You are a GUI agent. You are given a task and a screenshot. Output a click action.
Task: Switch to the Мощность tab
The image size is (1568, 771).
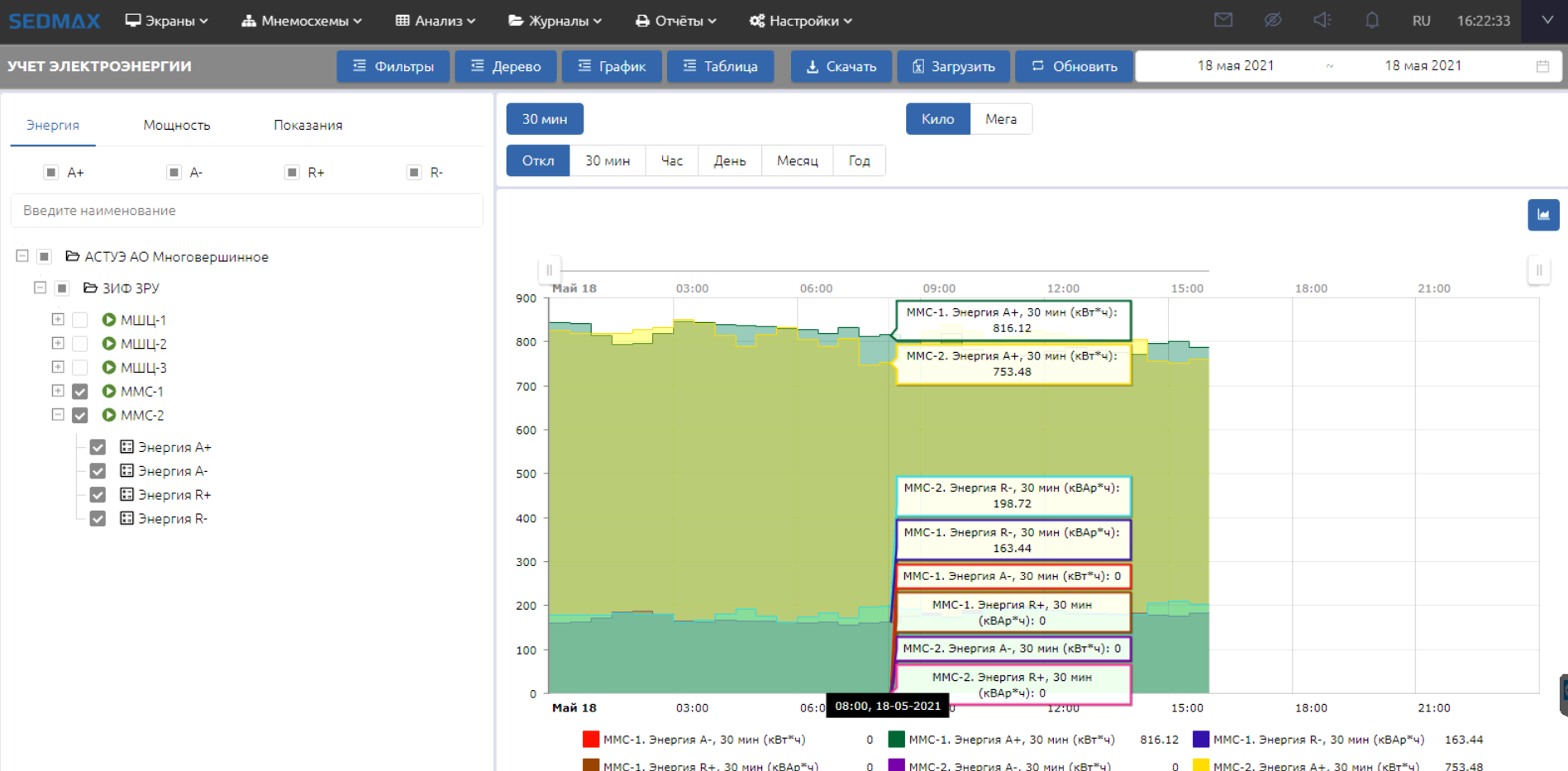[177, 125]
